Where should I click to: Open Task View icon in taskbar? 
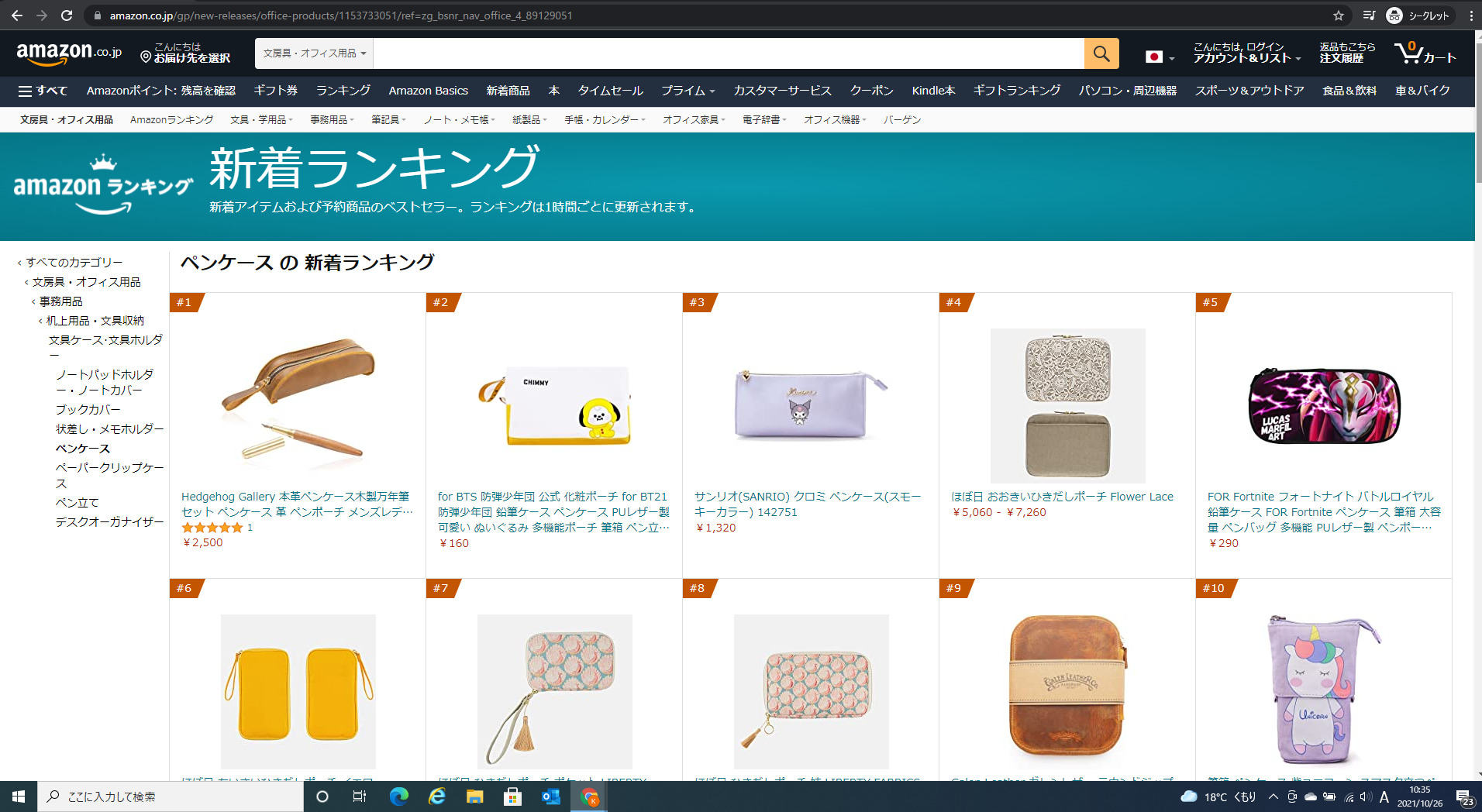tap(360, 797)
